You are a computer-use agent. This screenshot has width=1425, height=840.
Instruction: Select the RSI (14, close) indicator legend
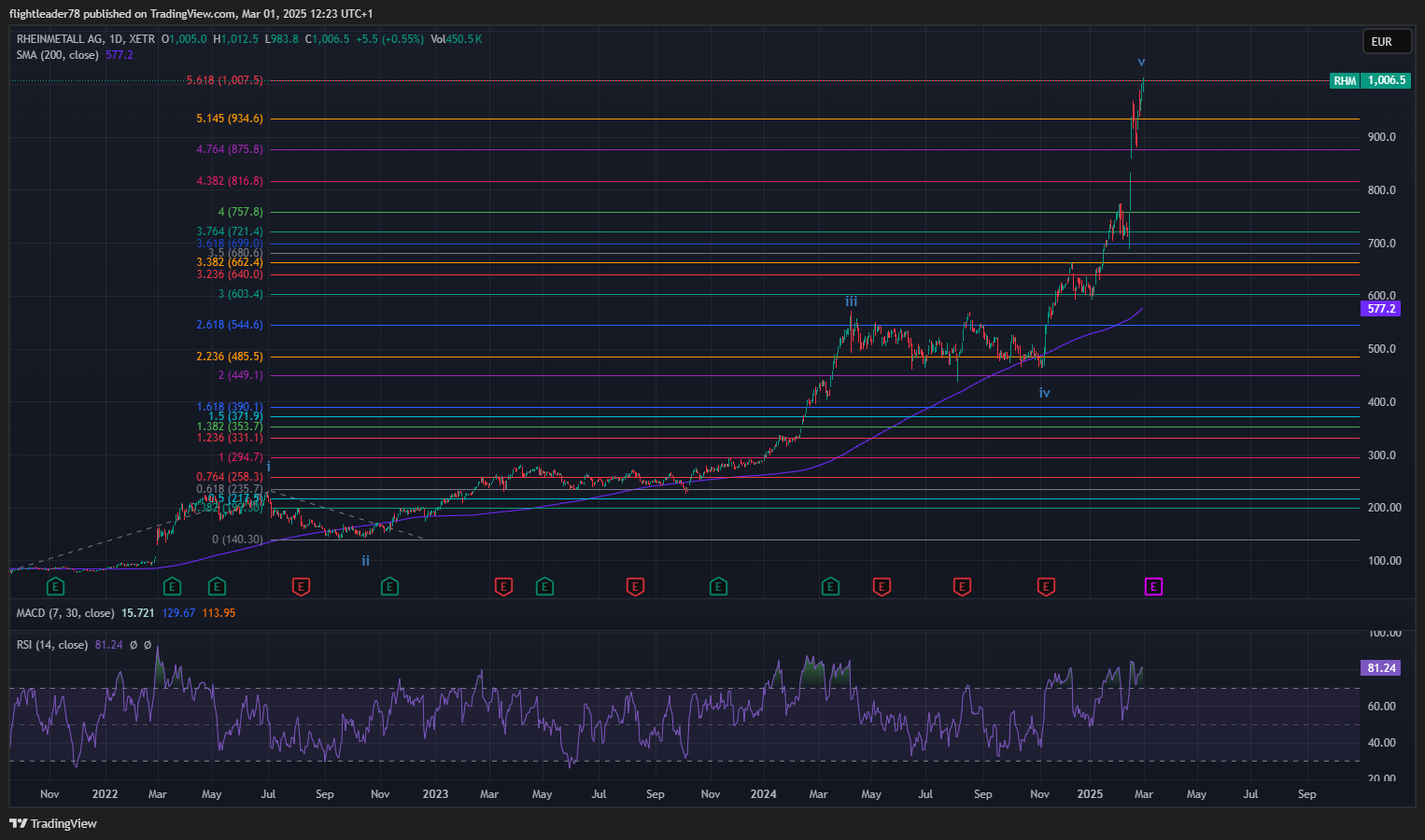[x=52, y=645]
